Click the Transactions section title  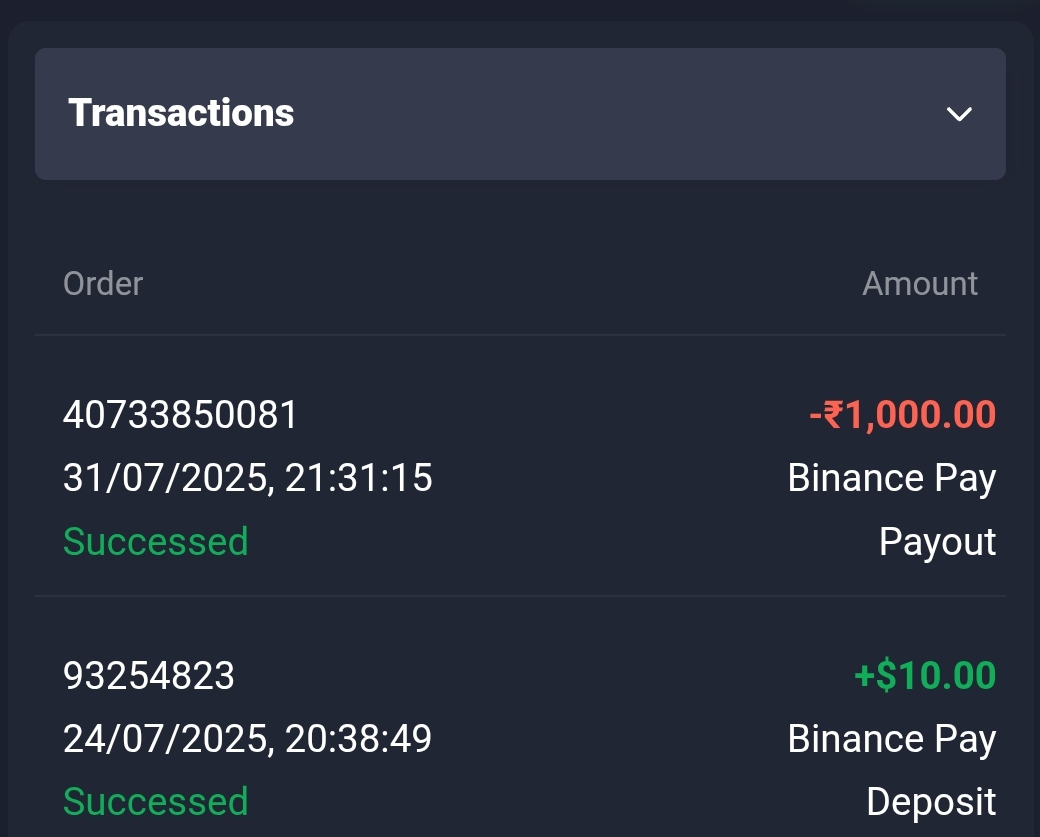[181, 113]
